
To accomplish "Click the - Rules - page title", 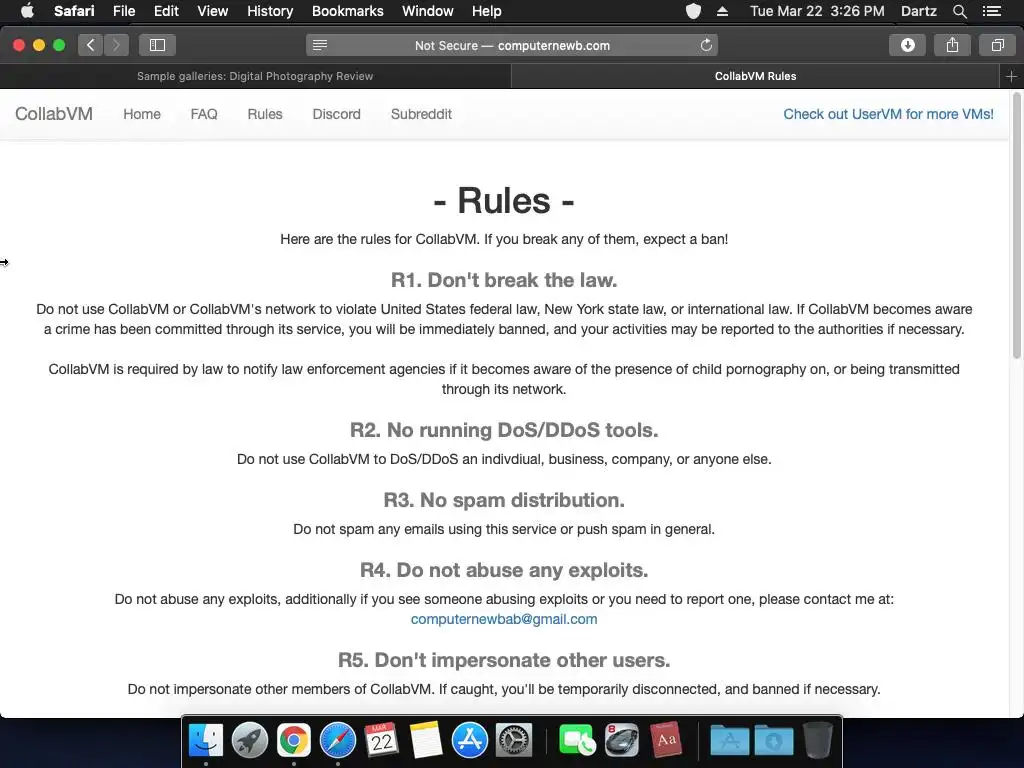I will 504,200.
